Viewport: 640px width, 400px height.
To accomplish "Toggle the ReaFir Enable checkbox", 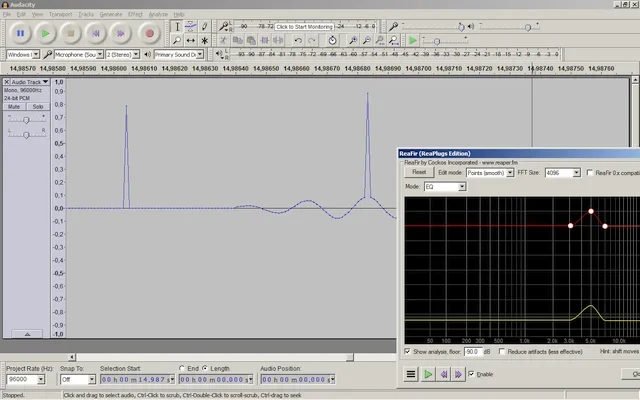I will coord(473,374).
